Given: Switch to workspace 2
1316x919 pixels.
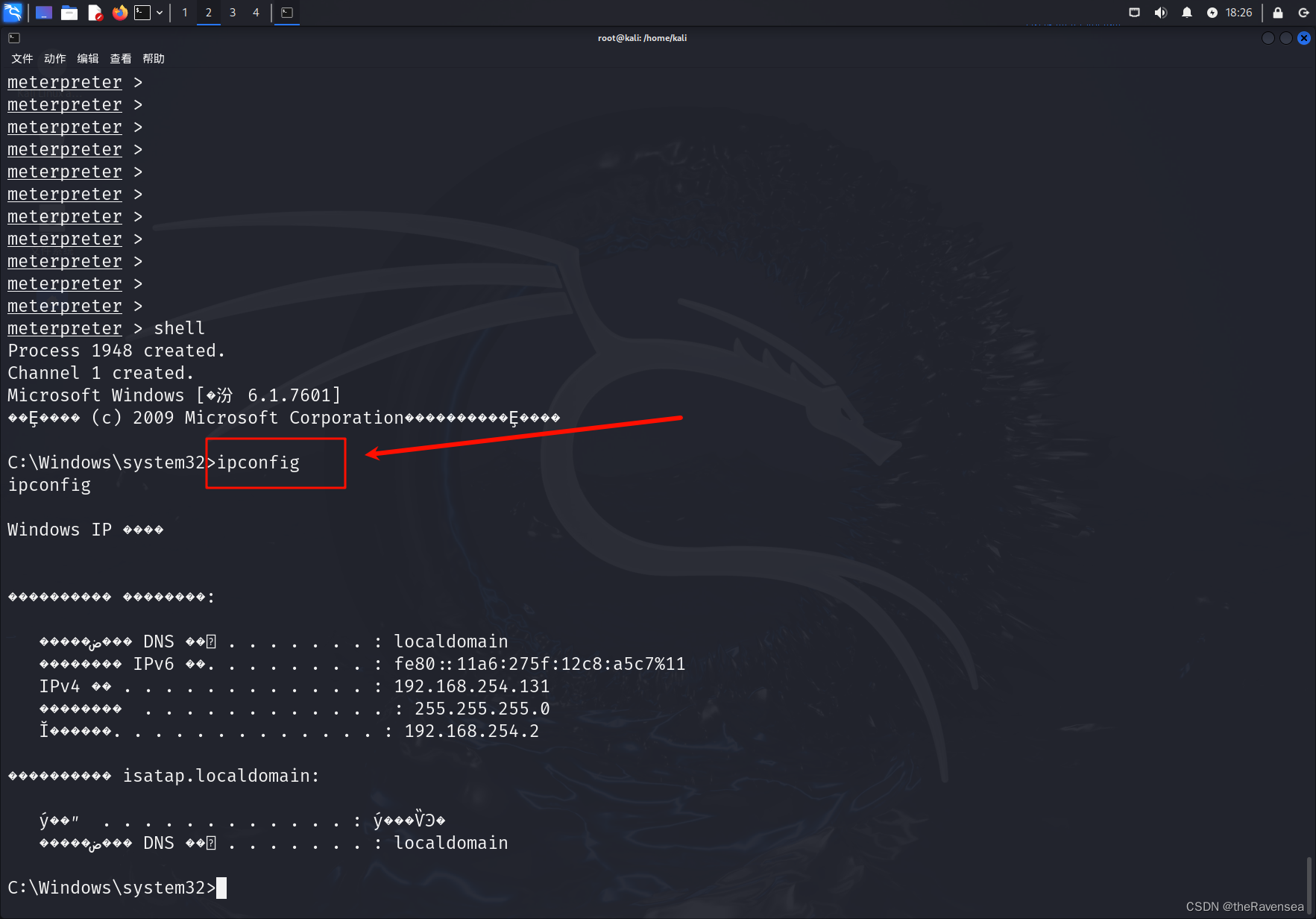Looking at the screenshot, I should [x=209, y=13].
